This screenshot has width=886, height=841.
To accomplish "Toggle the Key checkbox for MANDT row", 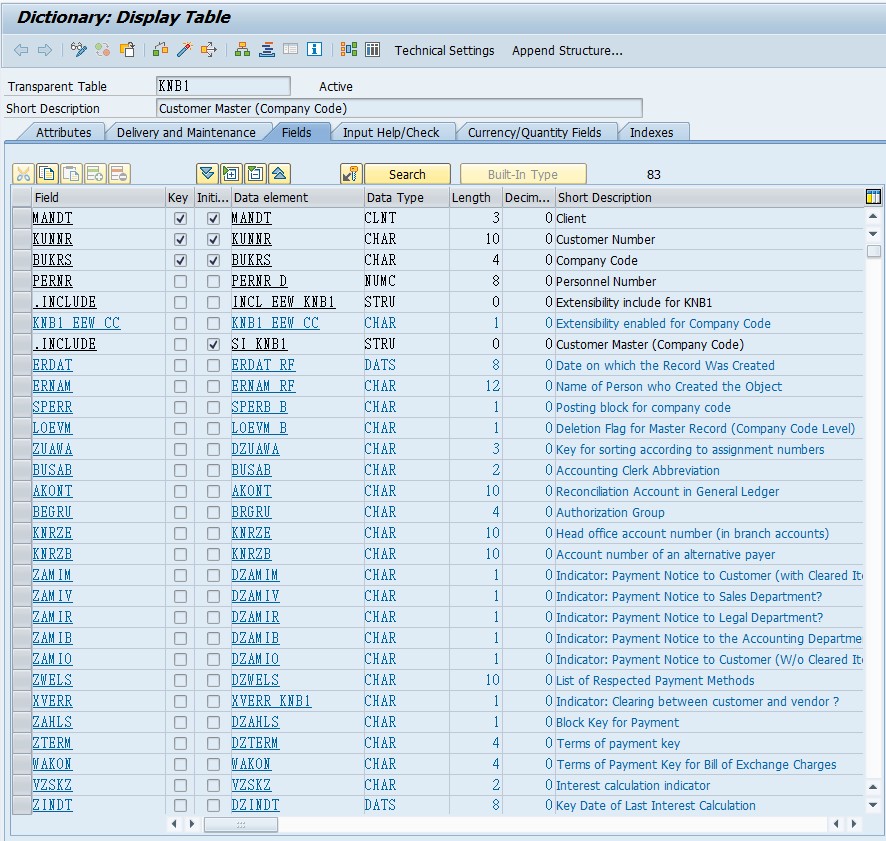I will click(180, 218).
